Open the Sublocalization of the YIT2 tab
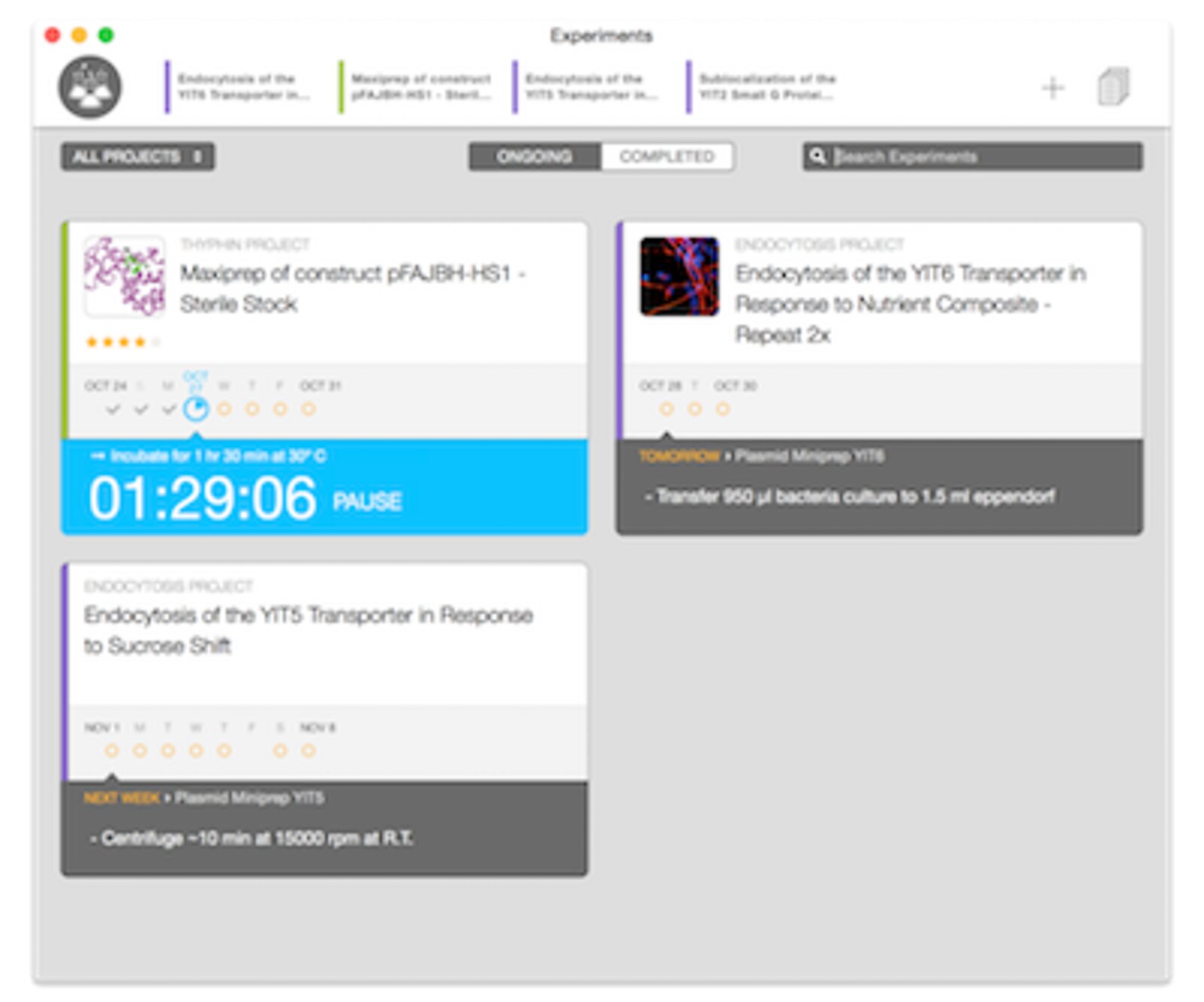 point(766,87)
